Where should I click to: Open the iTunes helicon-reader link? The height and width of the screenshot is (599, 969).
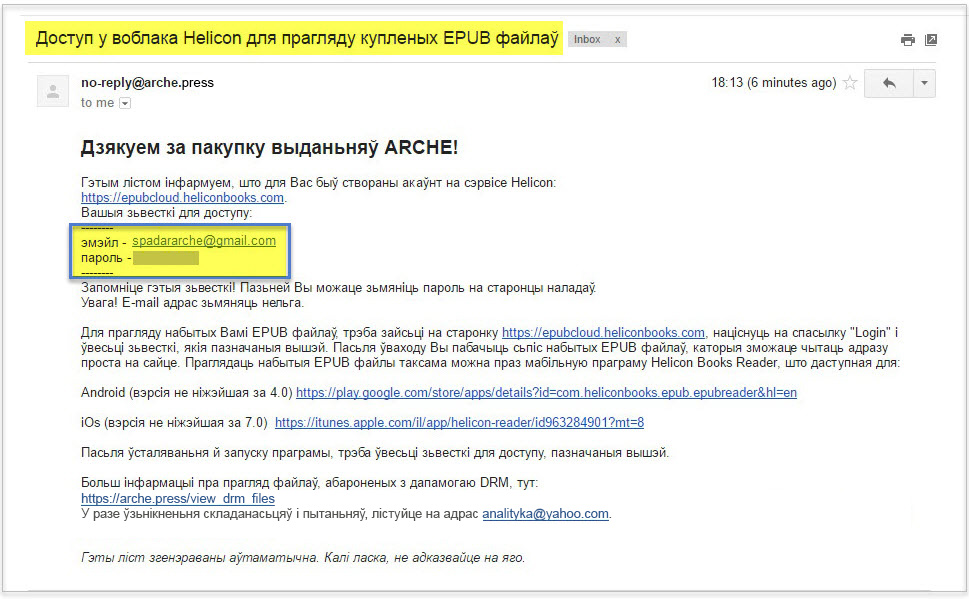click(x=459, y=423)
